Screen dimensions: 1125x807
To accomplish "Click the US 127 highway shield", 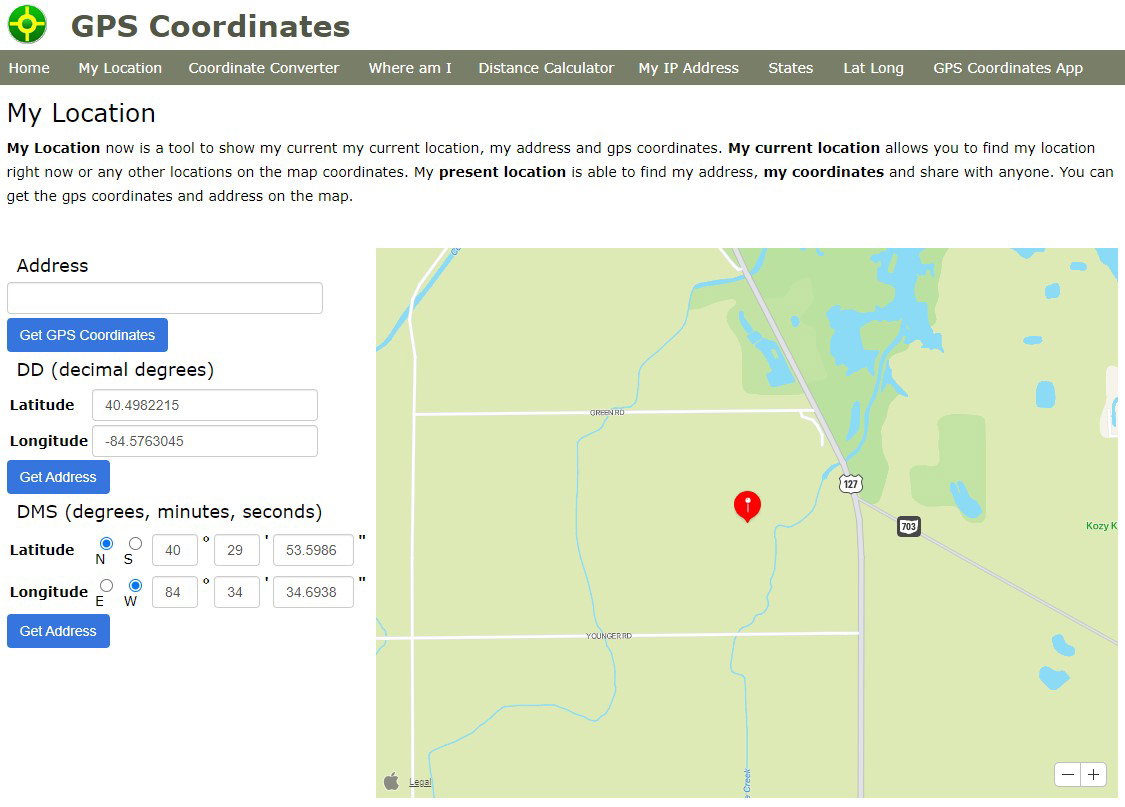I will [x=850, y=483].
